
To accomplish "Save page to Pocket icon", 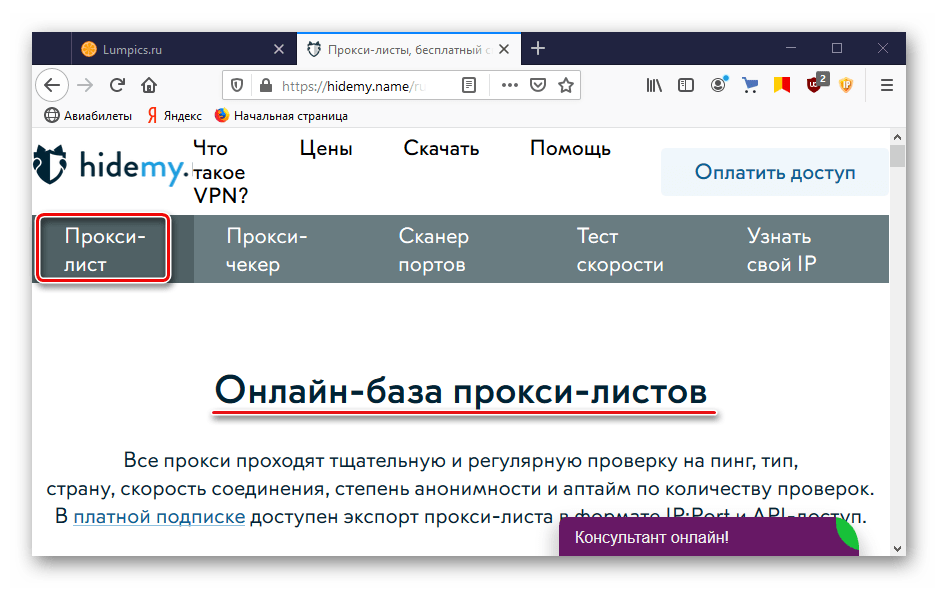I will (538, 86).
